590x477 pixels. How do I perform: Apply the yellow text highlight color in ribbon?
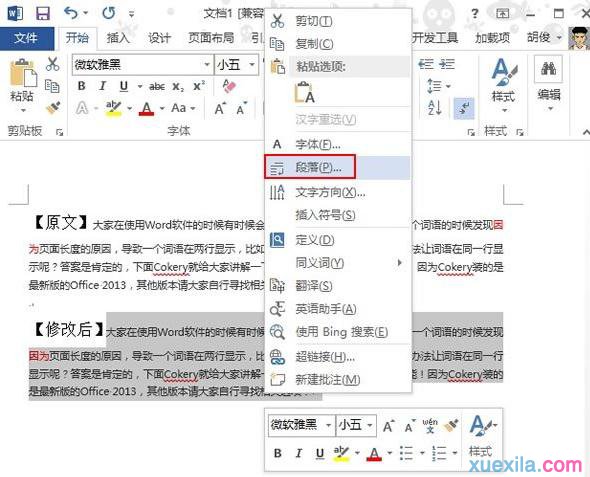pos(113,108)
